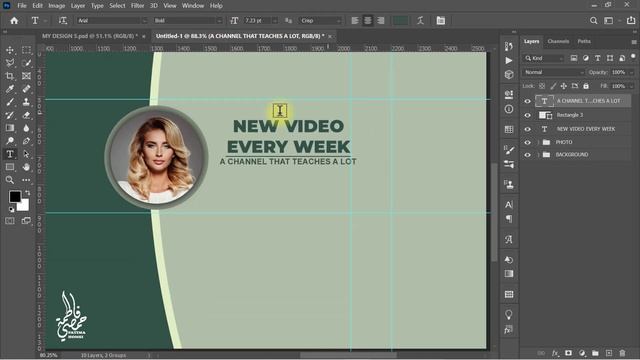Select the Rectangle shape tool
Screen dimensions: 640x360
[10, 167]
